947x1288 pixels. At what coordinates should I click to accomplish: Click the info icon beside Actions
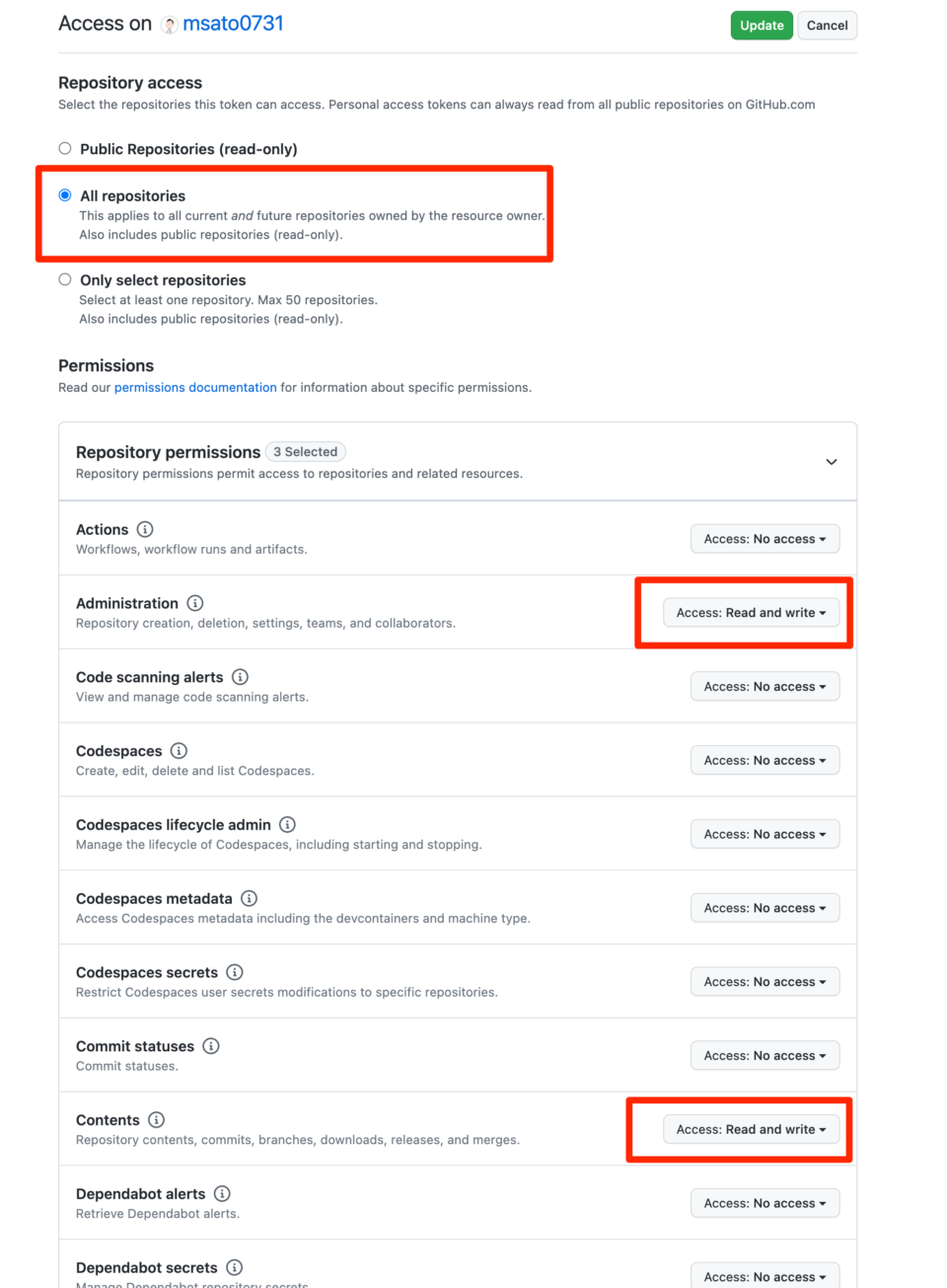coord(144,529)
